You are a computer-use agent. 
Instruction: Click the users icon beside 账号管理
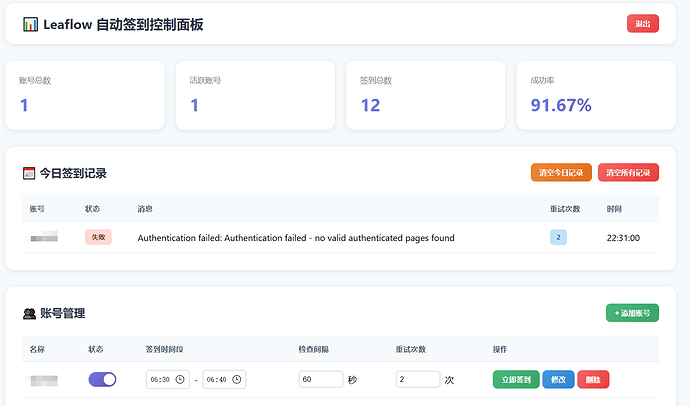[29, 314]
